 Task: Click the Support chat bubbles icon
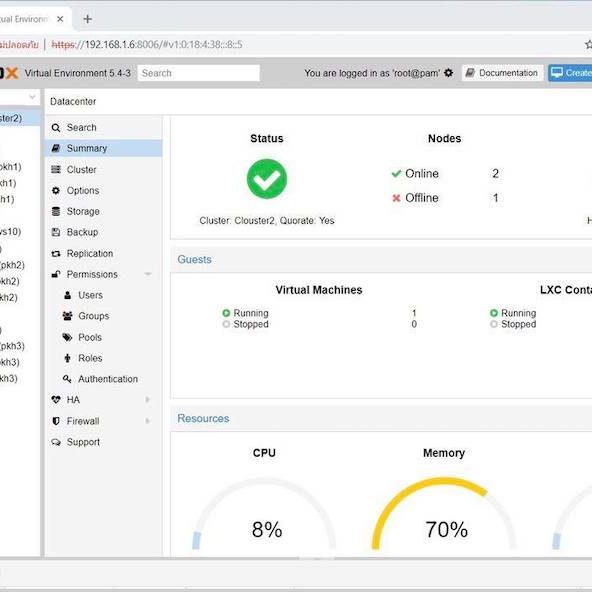(x=56, y=442)
